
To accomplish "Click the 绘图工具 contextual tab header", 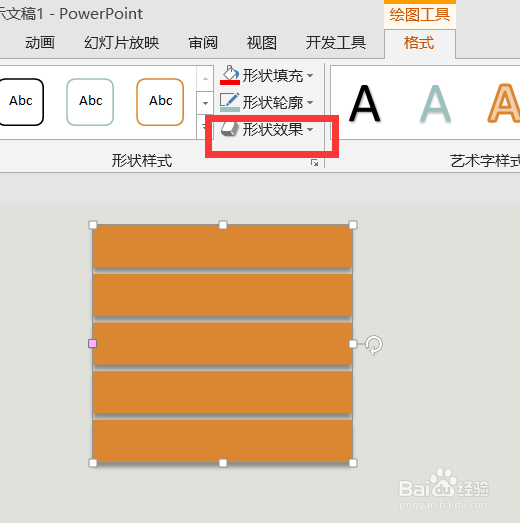I will (420, 15).
